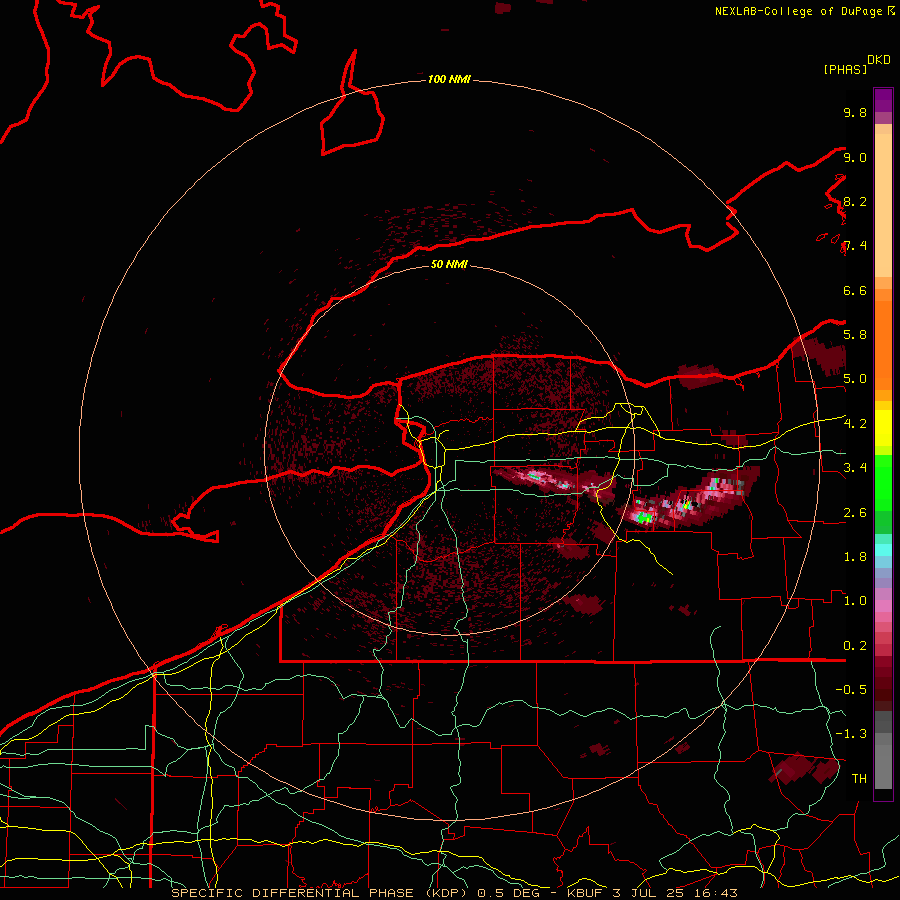Click the 16:43 timestamp in the caption
The image size is (900, 900).
717,893
